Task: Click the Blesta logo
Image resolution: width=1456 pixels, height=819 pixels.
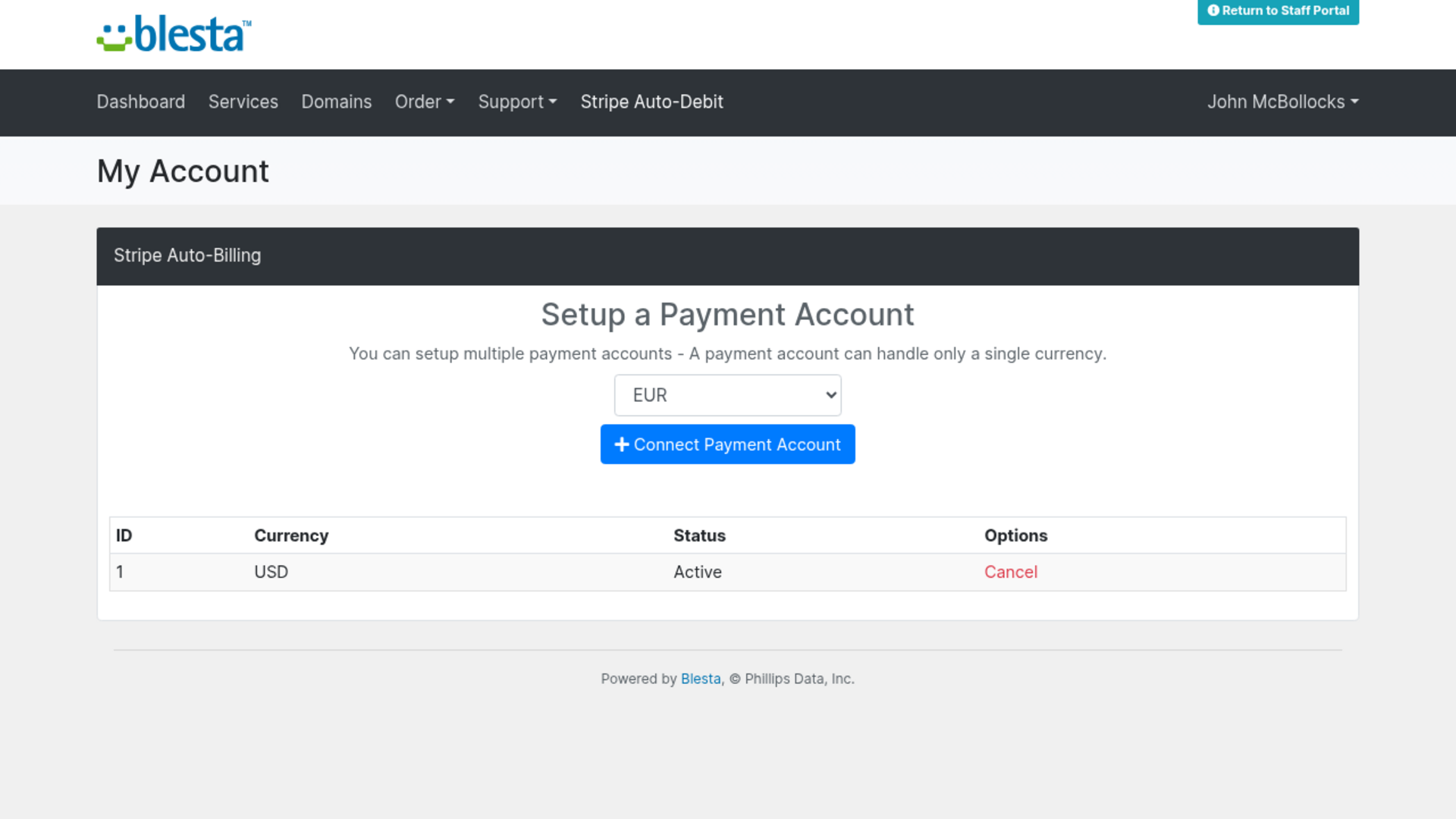Action: pyautogui.click(x=174, y=34)
